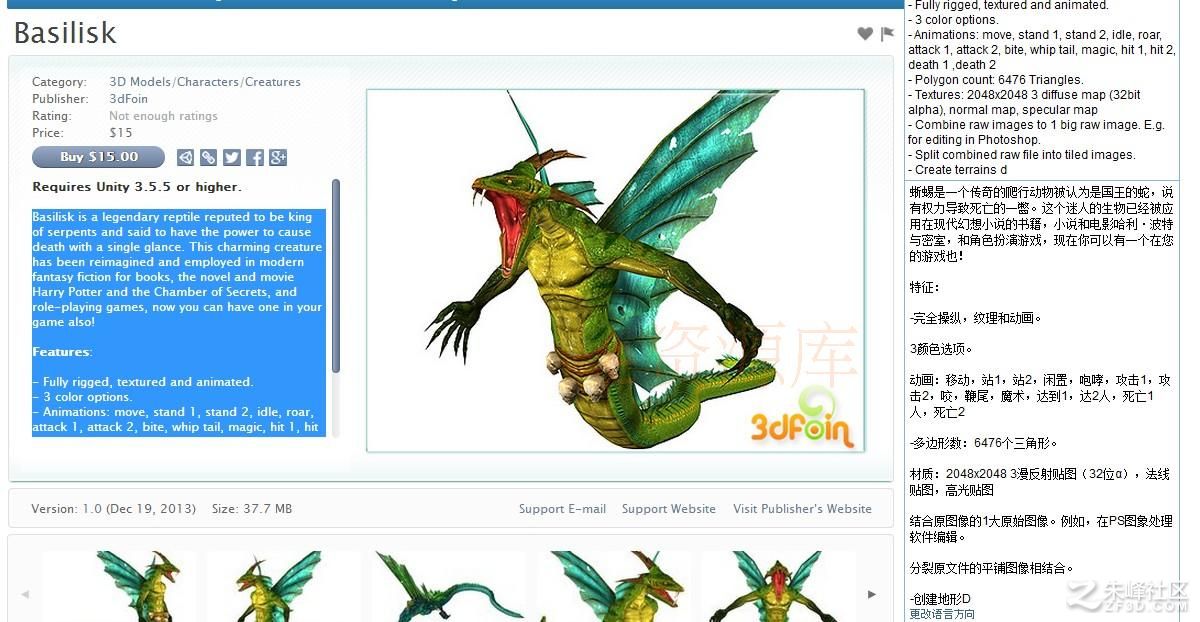Share Basilisk on Twitter
The image size is (1200, 622).
[232, 157]
